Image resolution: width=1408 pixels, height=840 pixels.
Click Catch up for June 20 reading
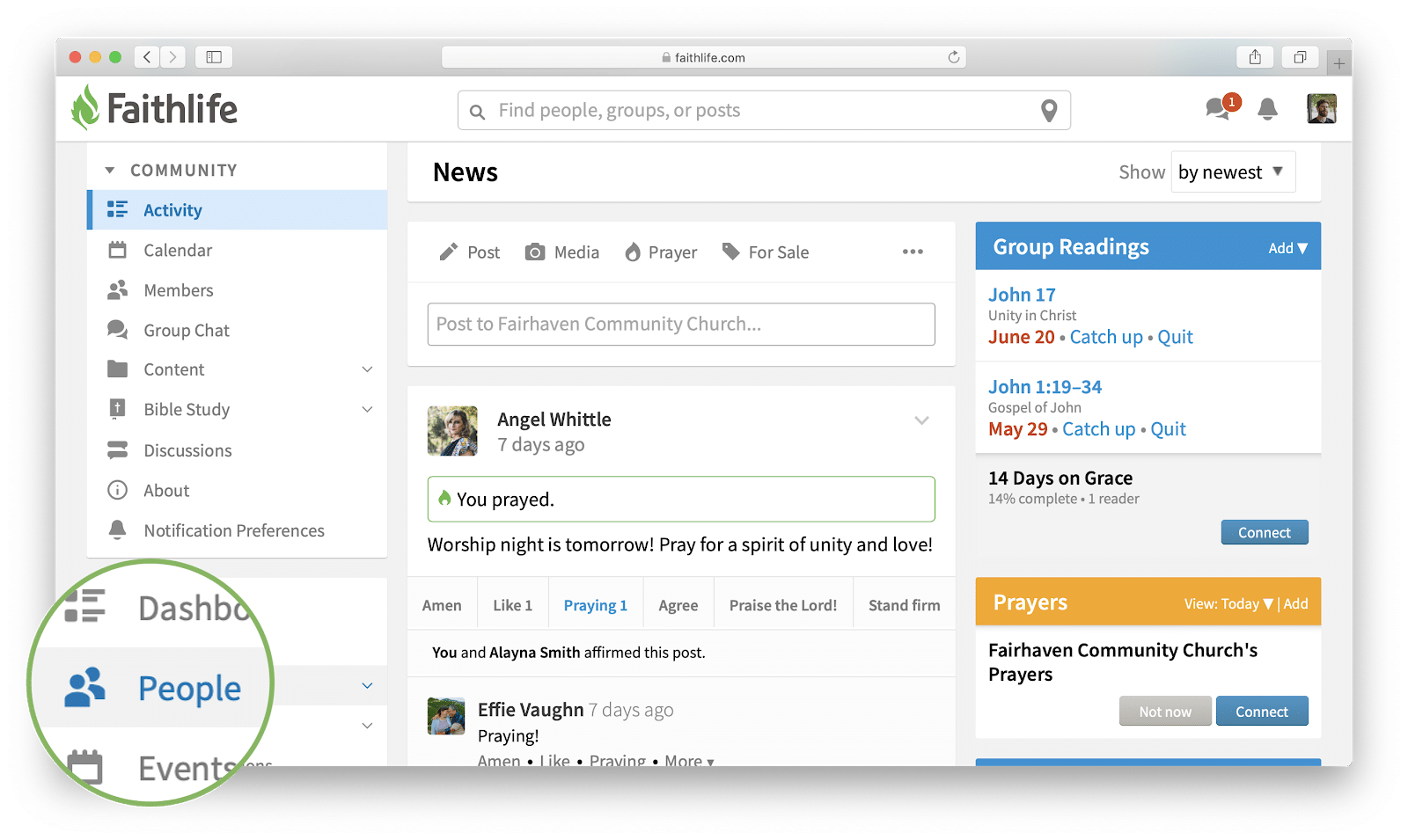click(x=1106, y=337)
